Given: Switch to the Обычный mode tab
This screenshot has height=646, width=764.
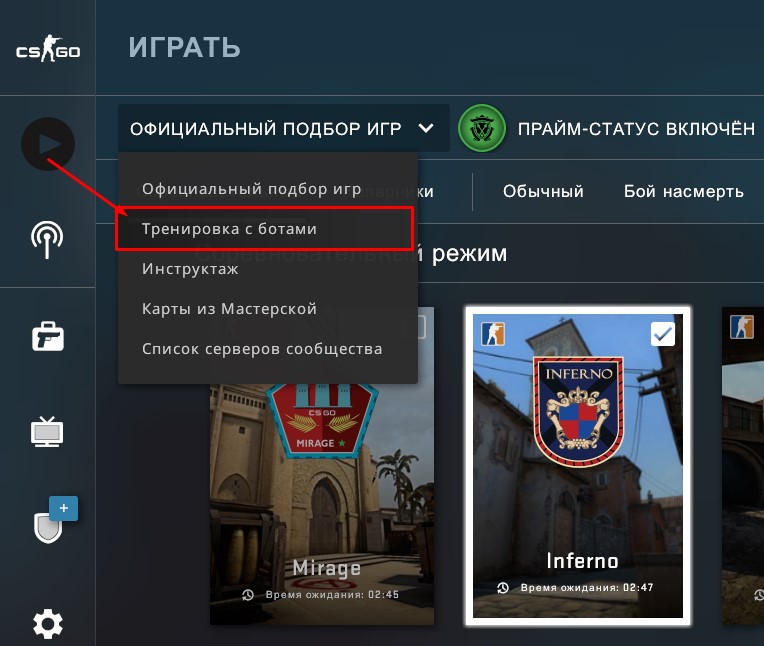Looking at the screenshot, I should (543, 191).
